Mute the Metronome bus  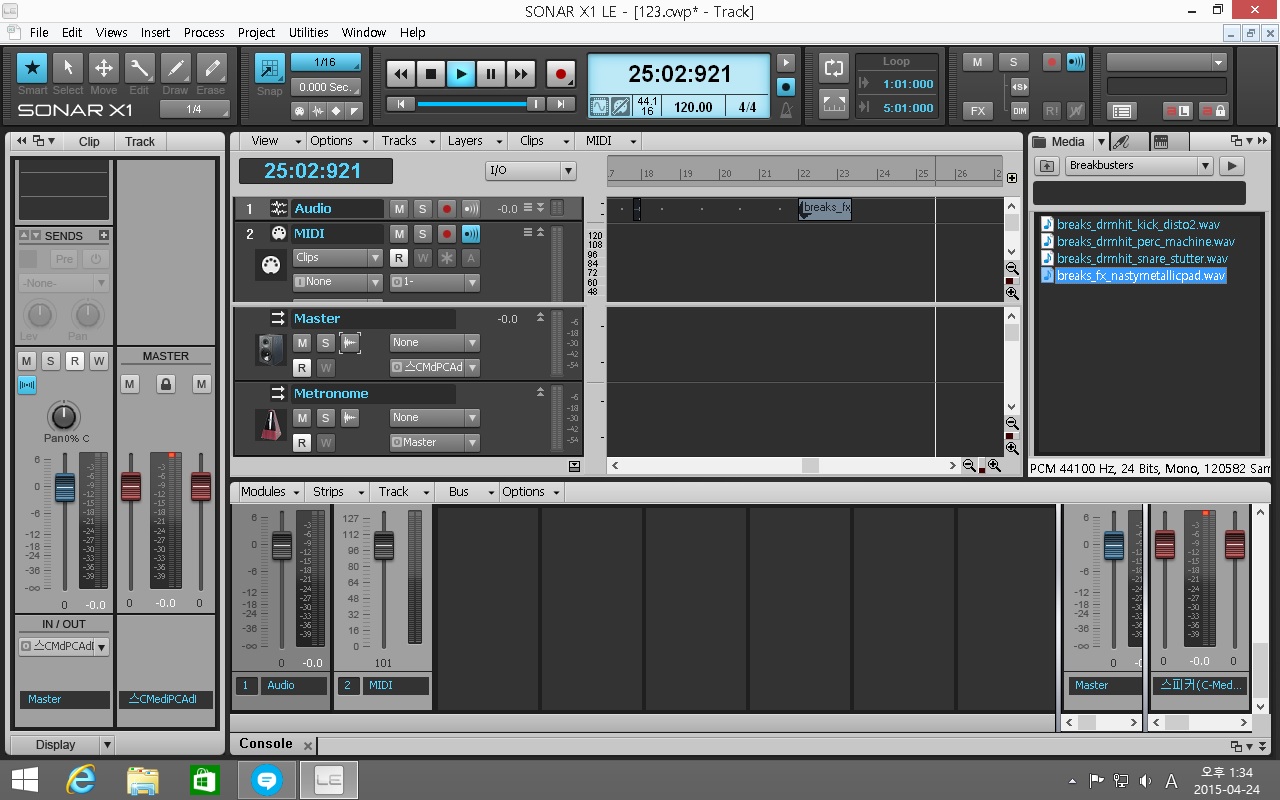[x=302, y=418]
